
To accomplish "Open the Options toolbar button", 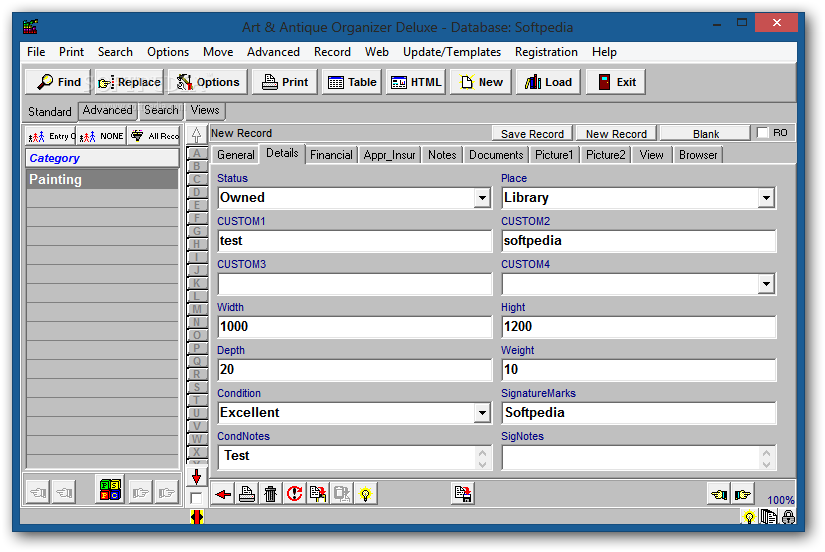I will [x=208, y=82].
